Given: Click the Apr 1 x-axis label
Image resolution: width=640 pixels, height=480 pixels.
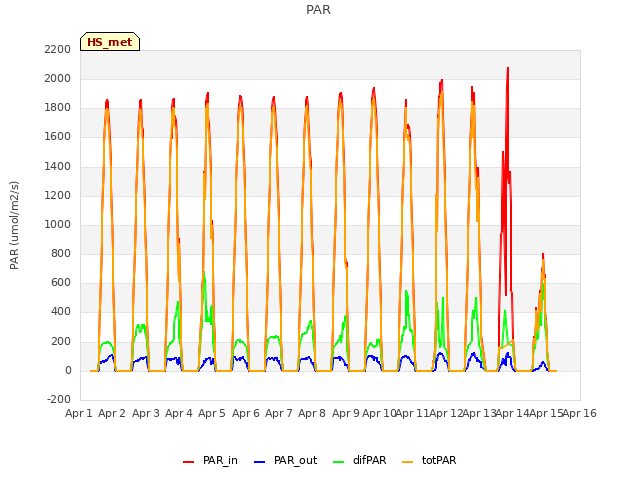Looking at the screenshot, I should (x=78, y=413).
